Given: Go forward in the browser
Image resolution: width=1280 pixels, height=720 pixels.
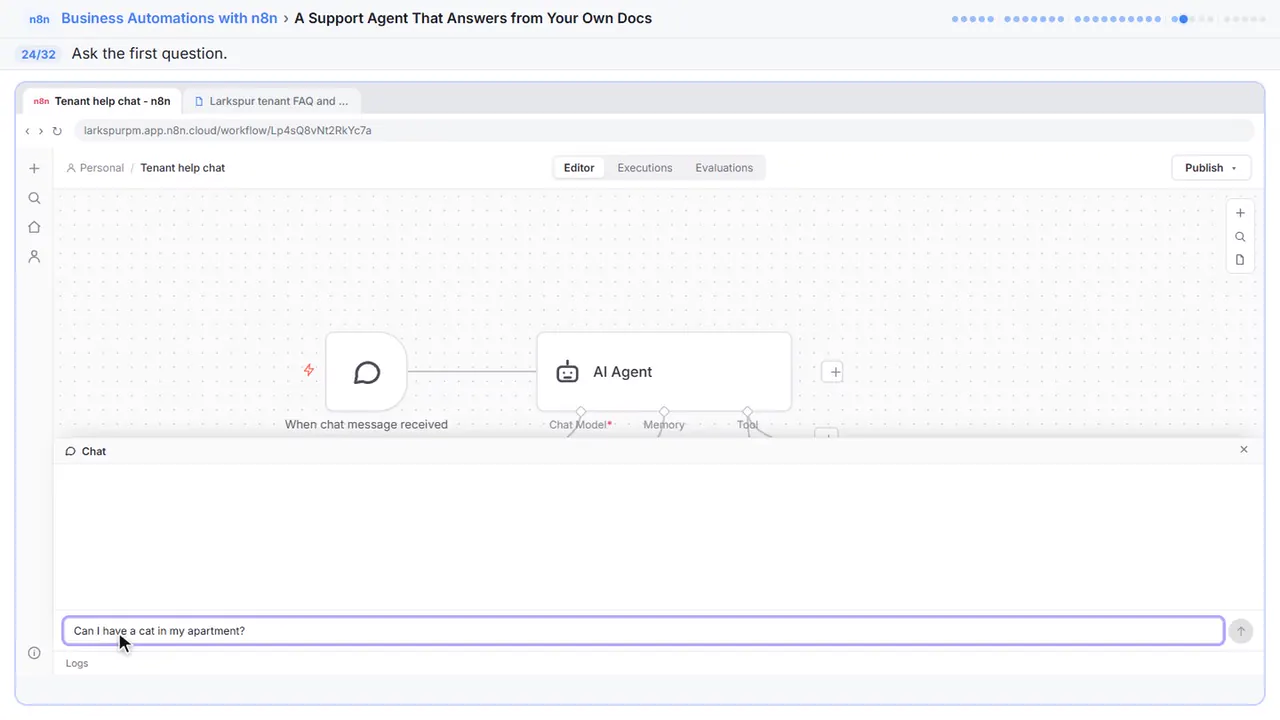Looking at the screenshot, I should [41, 131].
